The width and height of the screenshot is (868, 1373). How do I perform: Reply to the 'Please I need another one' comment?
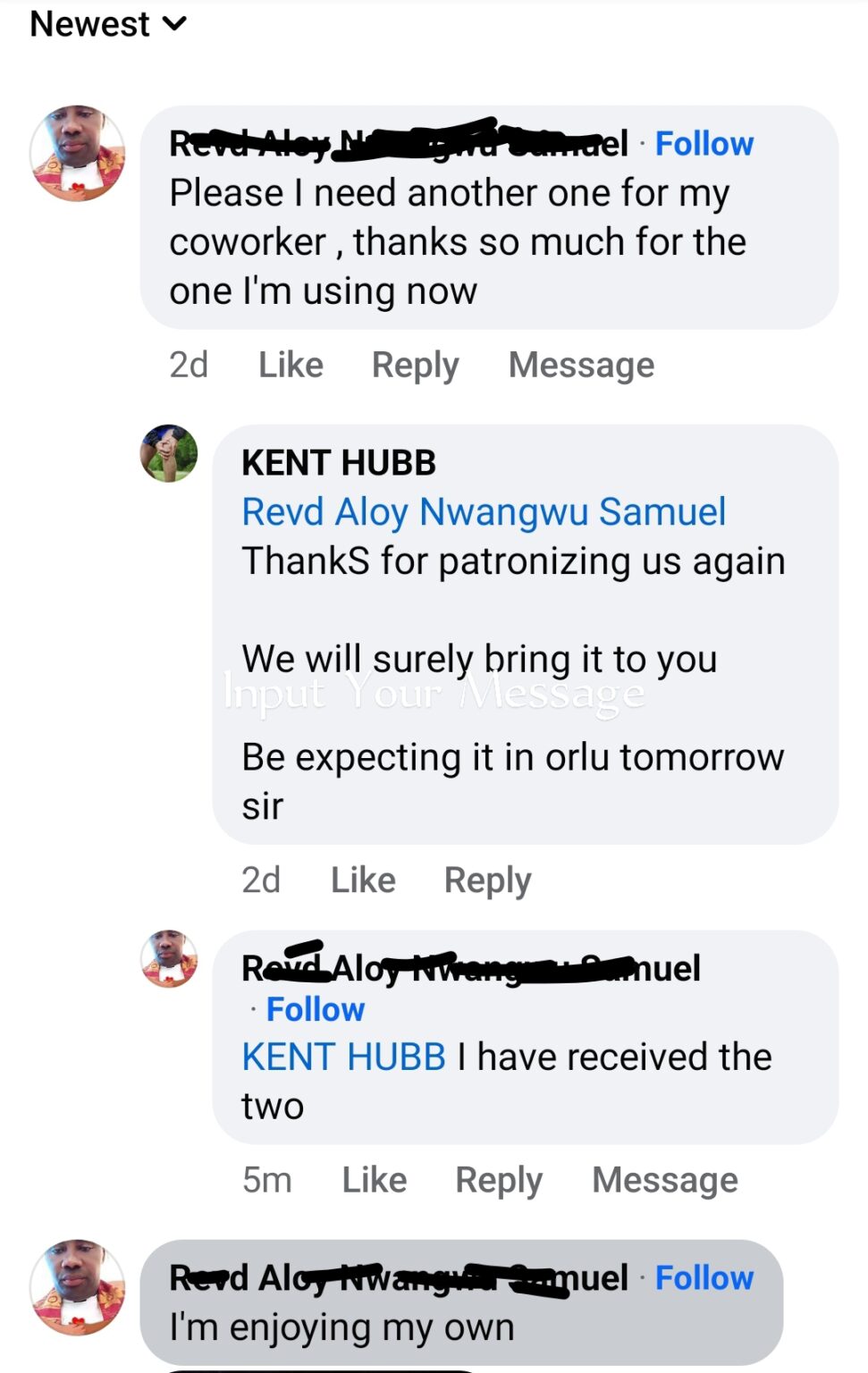(x=416, y=365)
